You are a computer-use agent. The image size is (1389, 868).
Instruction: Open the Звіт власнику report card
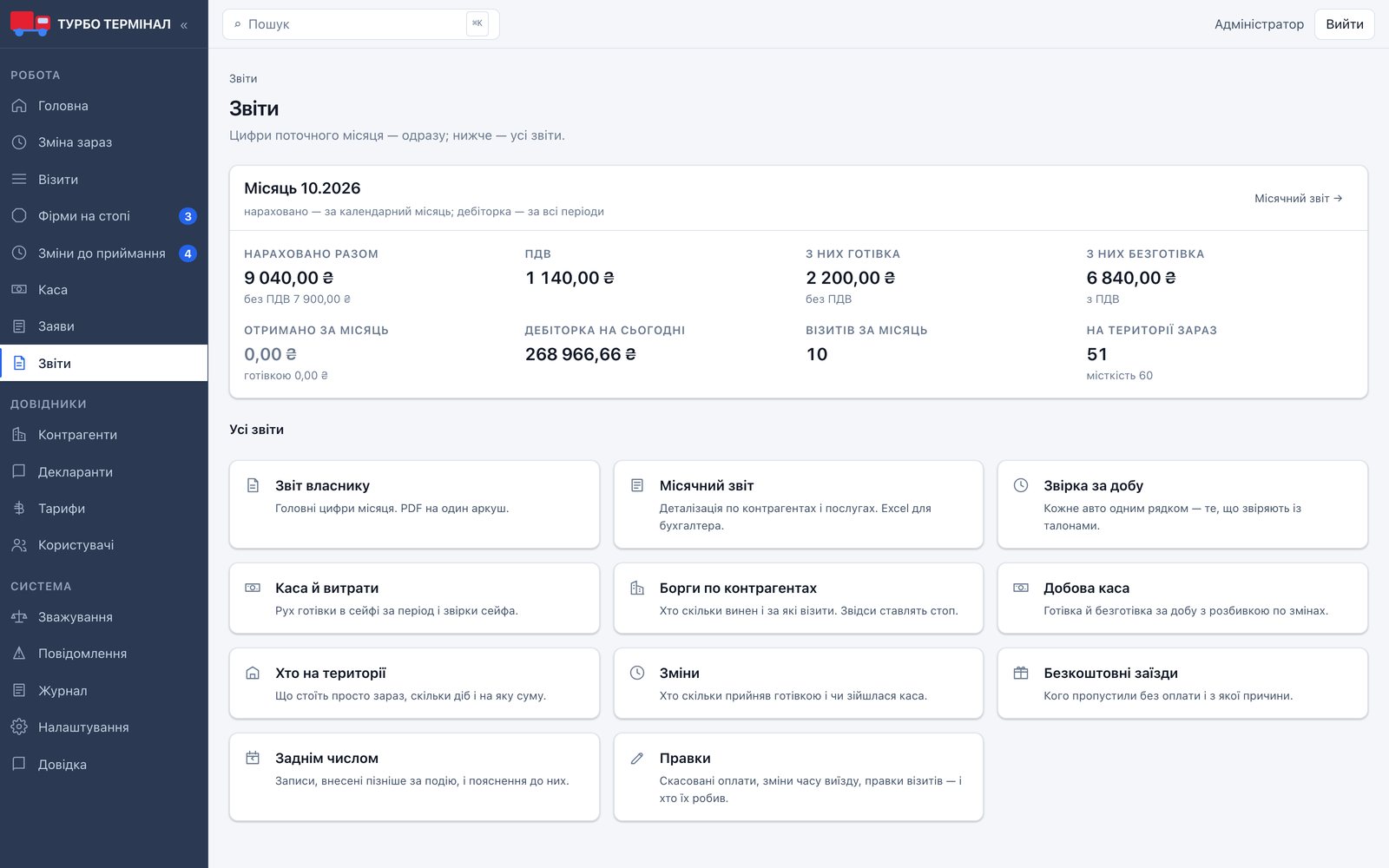click(x=414, y=504)
